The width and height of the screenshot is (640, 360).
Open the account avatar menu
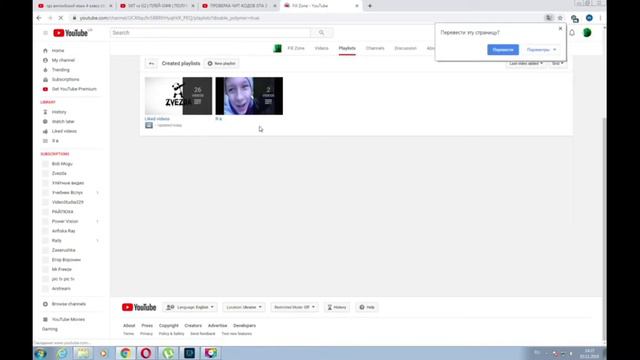coord(587,33)
